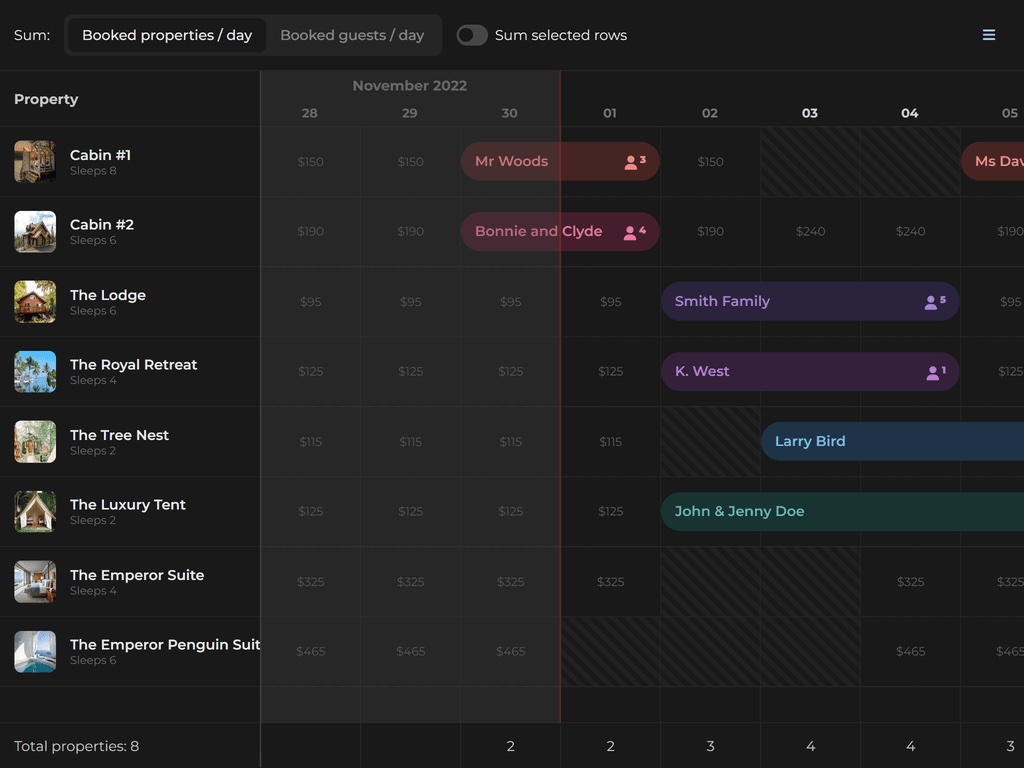Viewport: 1024px width, 768px height.
Task: Open the Ms Dav booking bar
Action: coord(993,161)
